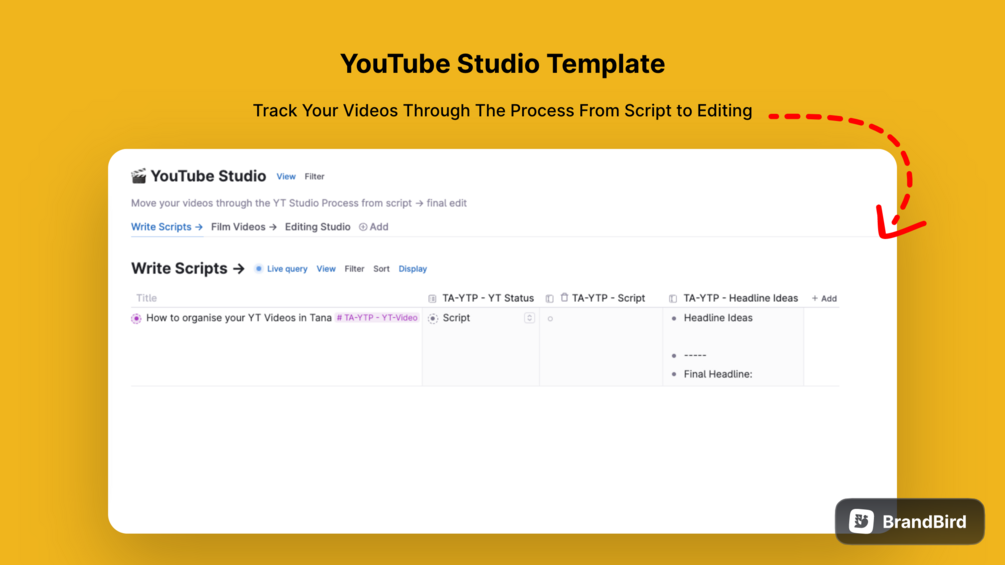Open View in Write Scripts toolbar
The image size is (1005, 565).
coord(326,268)
